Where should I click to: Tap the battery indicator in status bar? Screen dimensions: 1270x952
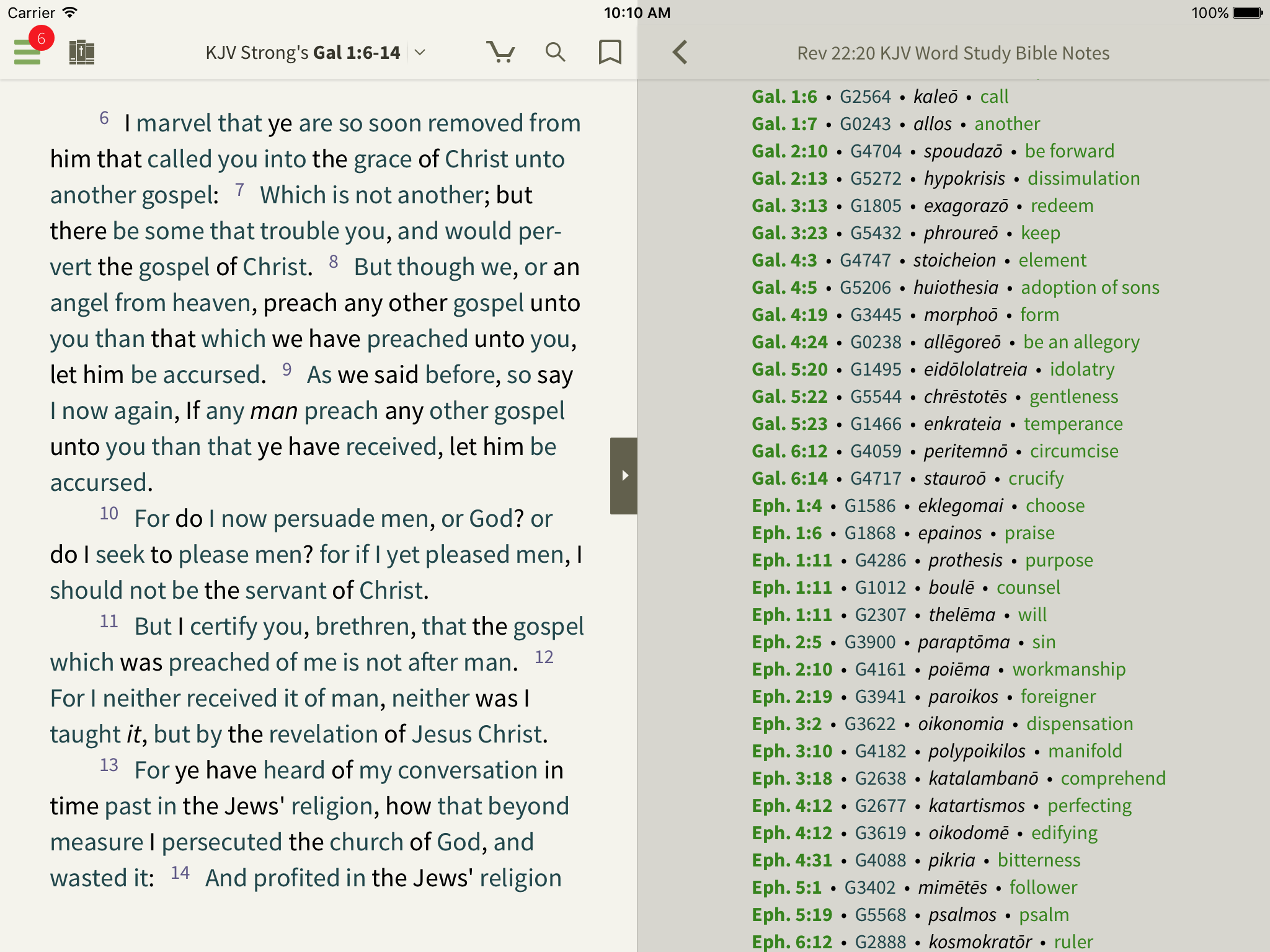(1248, 13)
